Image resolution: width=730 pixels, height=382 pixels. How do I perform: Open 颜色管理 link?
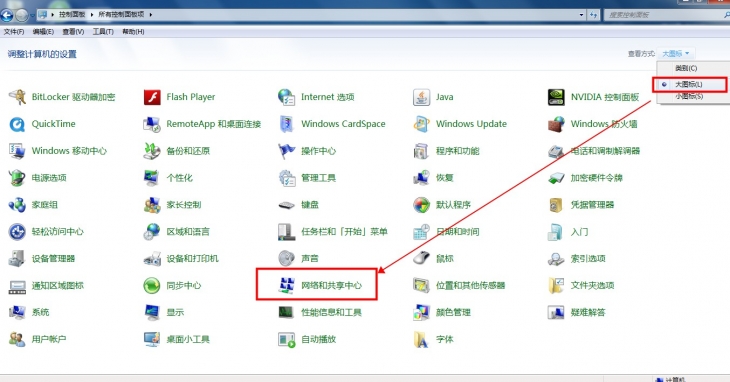pos(453,313)
